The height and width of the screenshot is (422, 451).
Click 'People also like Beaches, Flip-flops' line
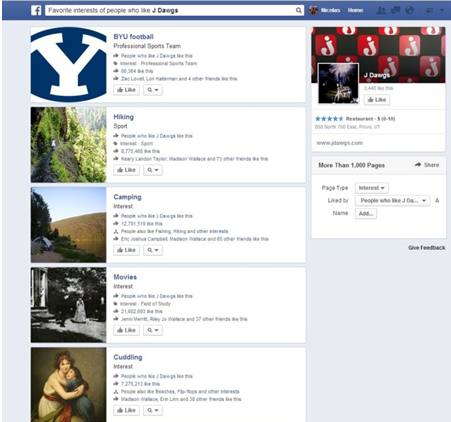tap(180, 391)
